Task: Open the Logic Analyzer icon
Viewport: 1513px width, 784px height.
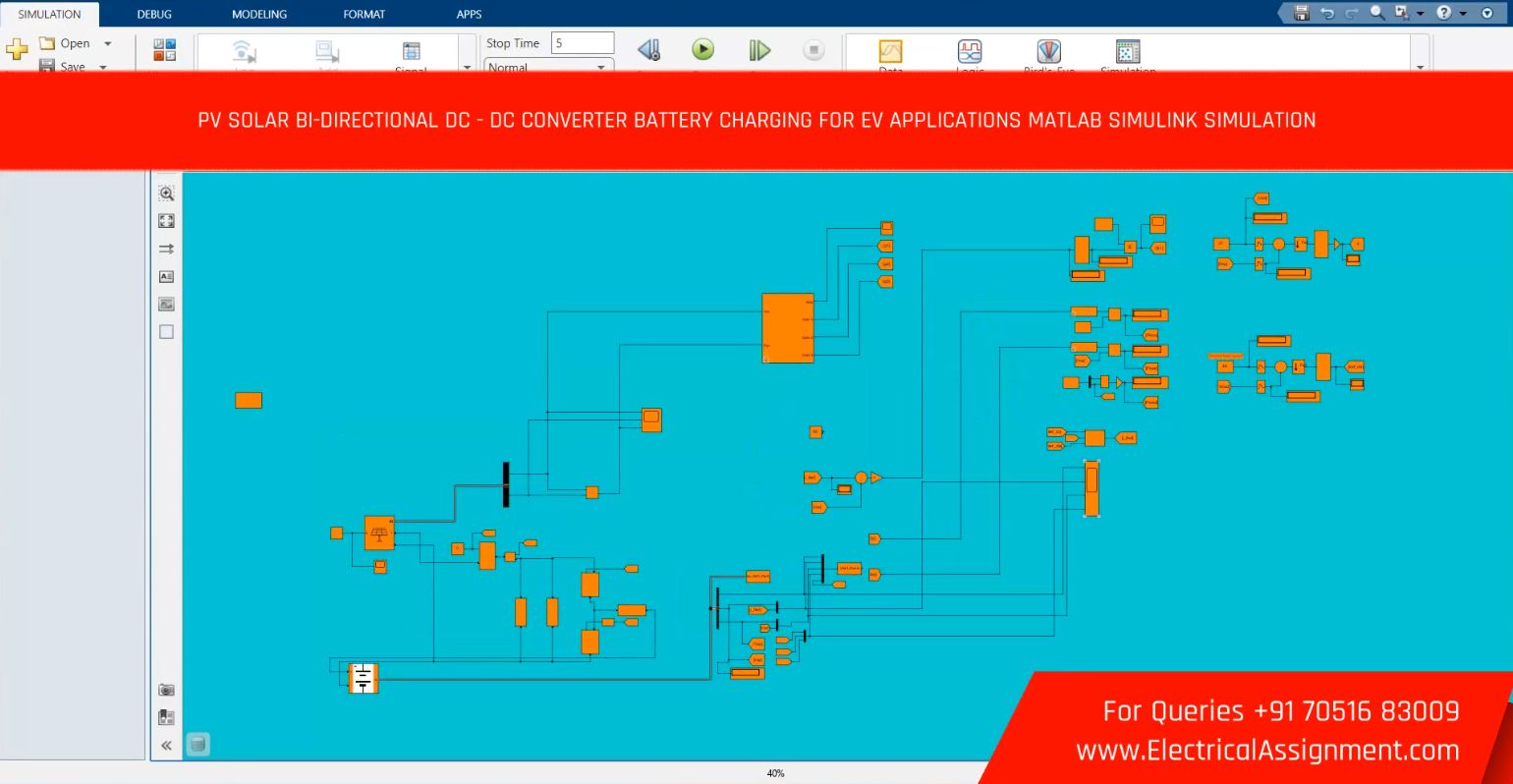Action: click(970, 51)
